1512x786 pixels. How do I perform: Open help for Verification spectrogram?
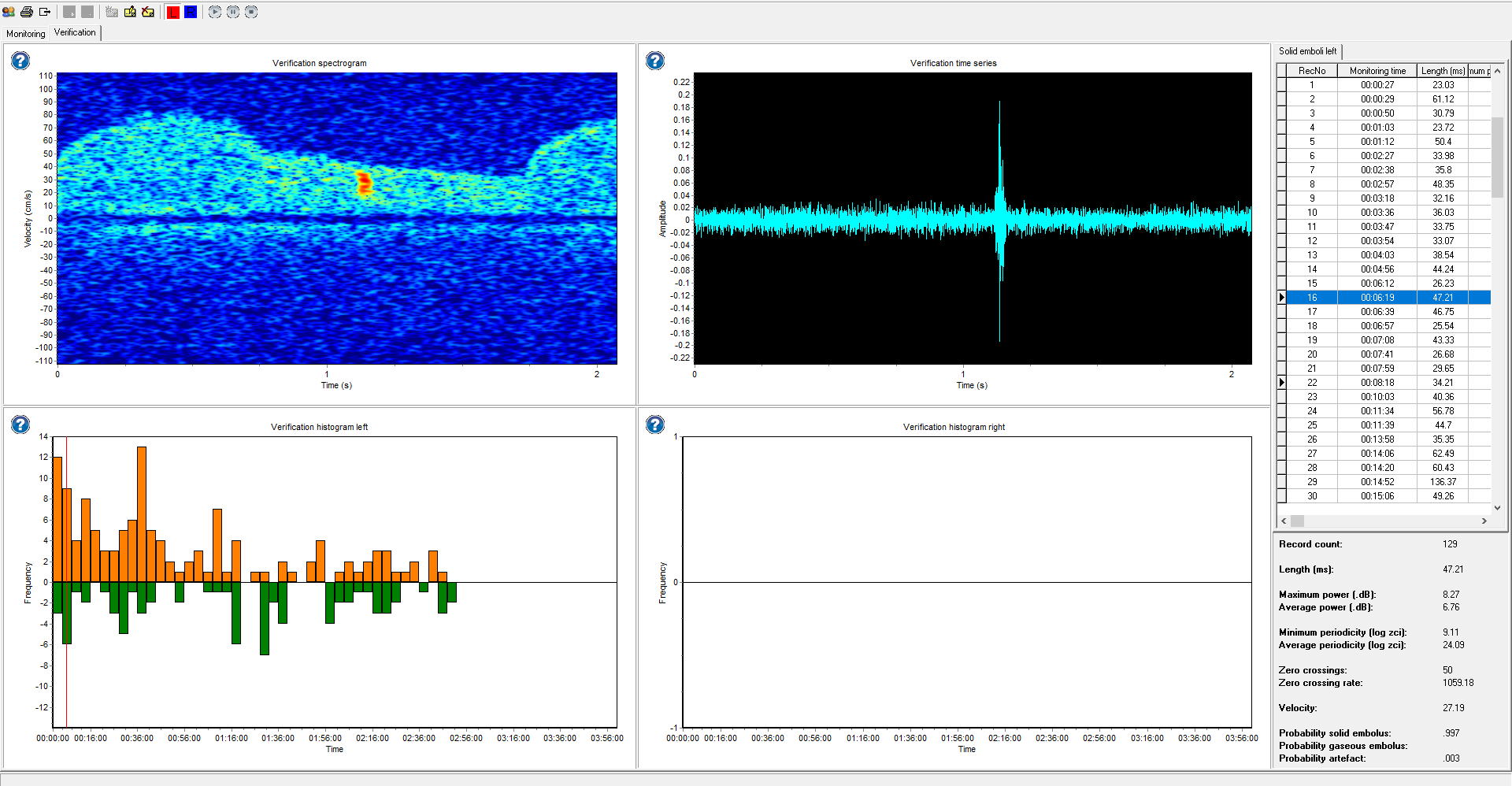20,61
